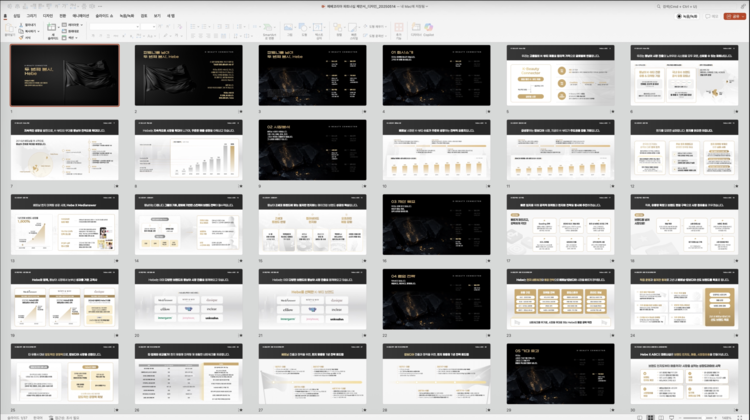Viewport: 750px width, 420px height.
Task: Open the font size combo box
Action: coord(148,27)
